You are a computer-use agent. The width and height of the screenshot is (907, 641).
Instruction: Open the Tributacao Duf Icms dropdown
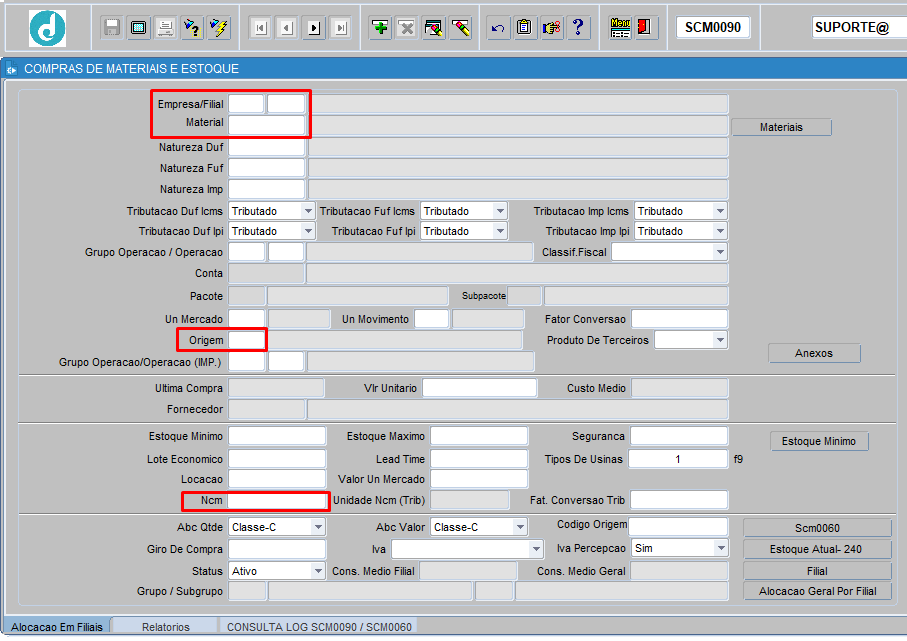tap(308, 211)
